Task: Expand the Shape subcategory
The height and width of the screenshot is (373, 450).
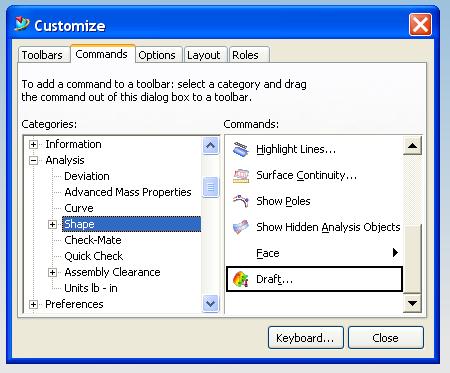Action: pyautogui.click(x=52, y=224)
